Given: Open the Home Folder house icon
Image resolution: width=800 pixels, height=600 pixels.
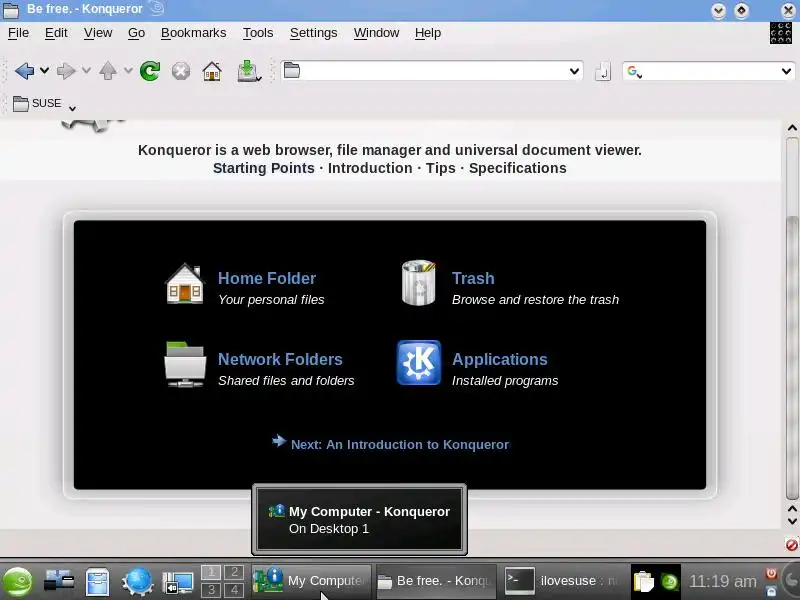Looking at the screenshot, I should tap(185, 284).
